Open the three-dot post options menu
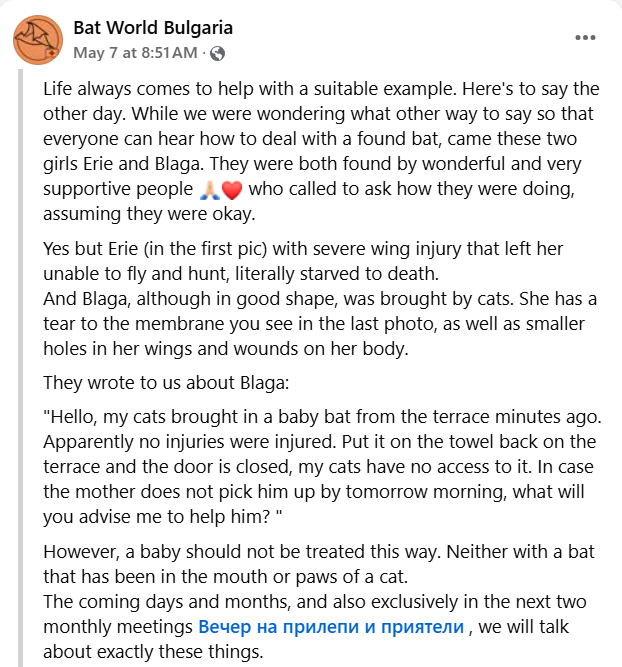This screenshot has height=667, width=622. pyautogui.click(x=585, y=37)
